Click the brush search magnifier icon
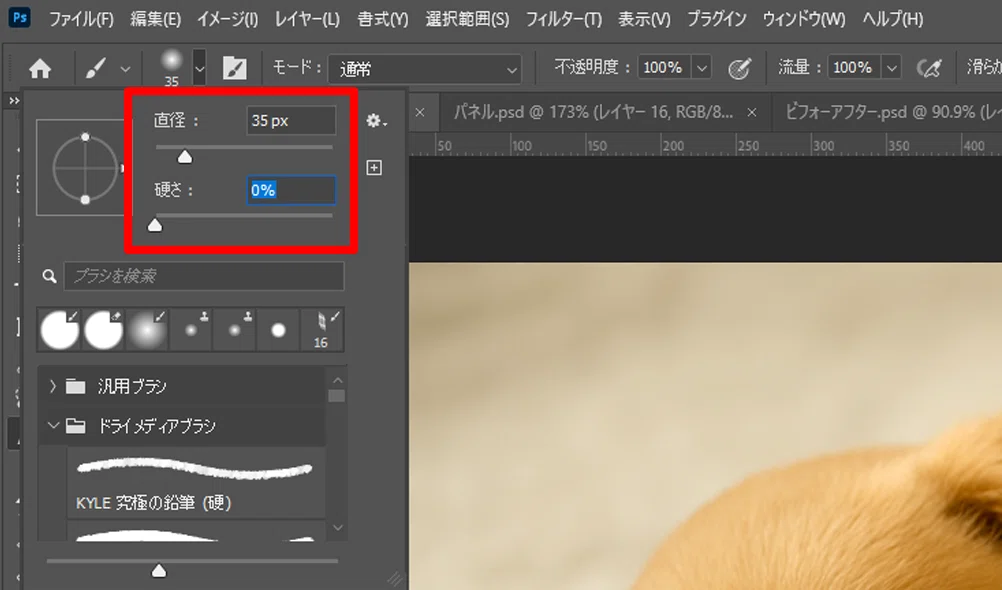The width and height of the screenshot is (1002, 590). tap(49, 276)
